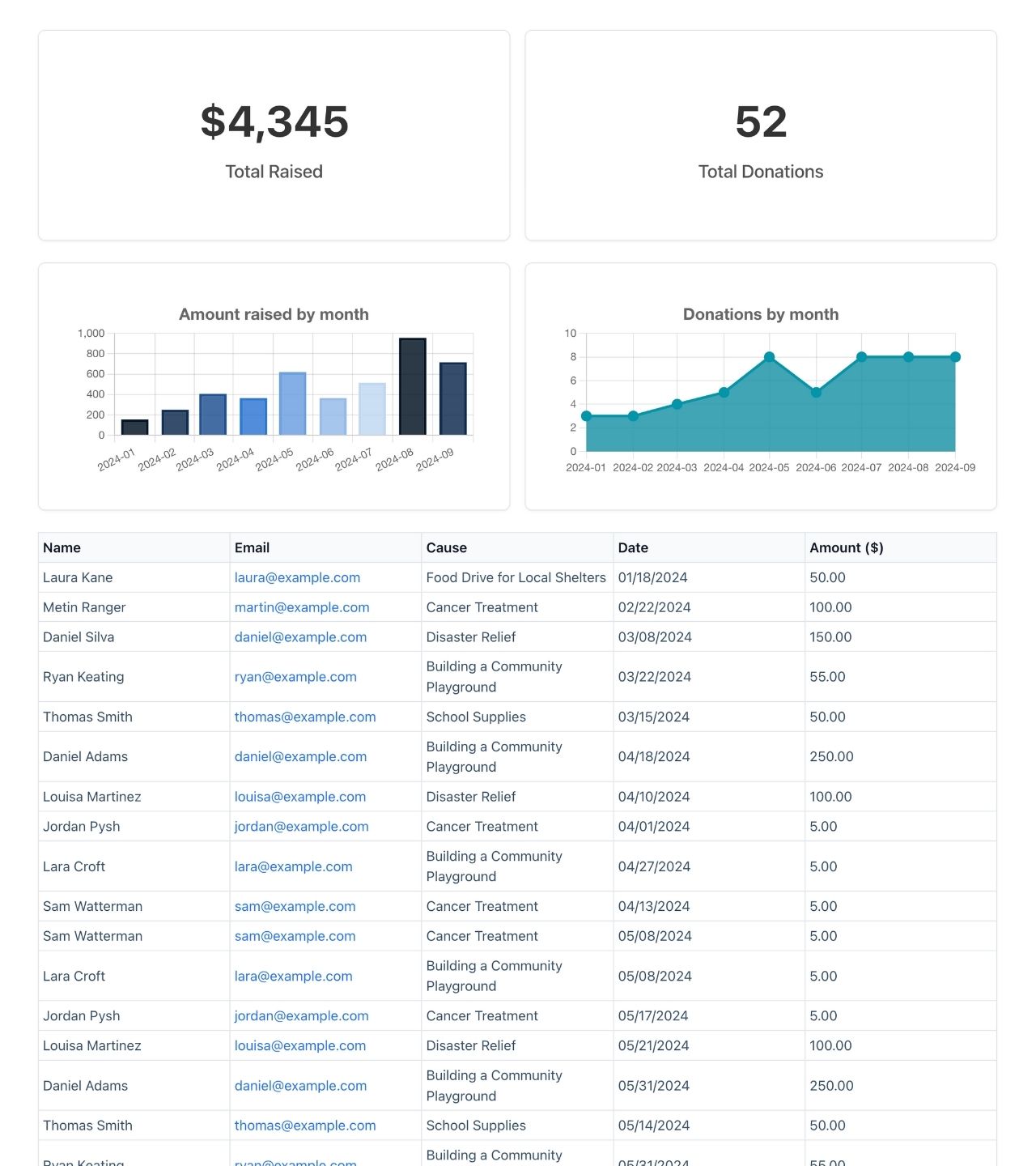Click the 2024-01 bar in bar chart
The image size is (1036, 1166).
click(x=133, y=425)
